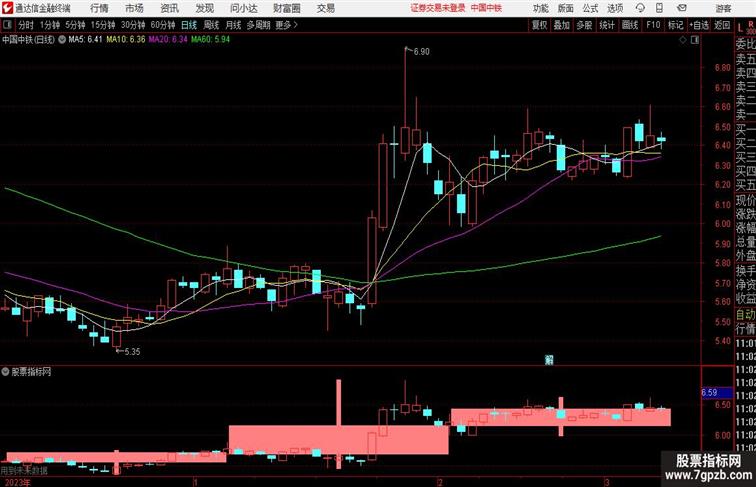Click the 叠加 overlay button

[x=562, y=25]
